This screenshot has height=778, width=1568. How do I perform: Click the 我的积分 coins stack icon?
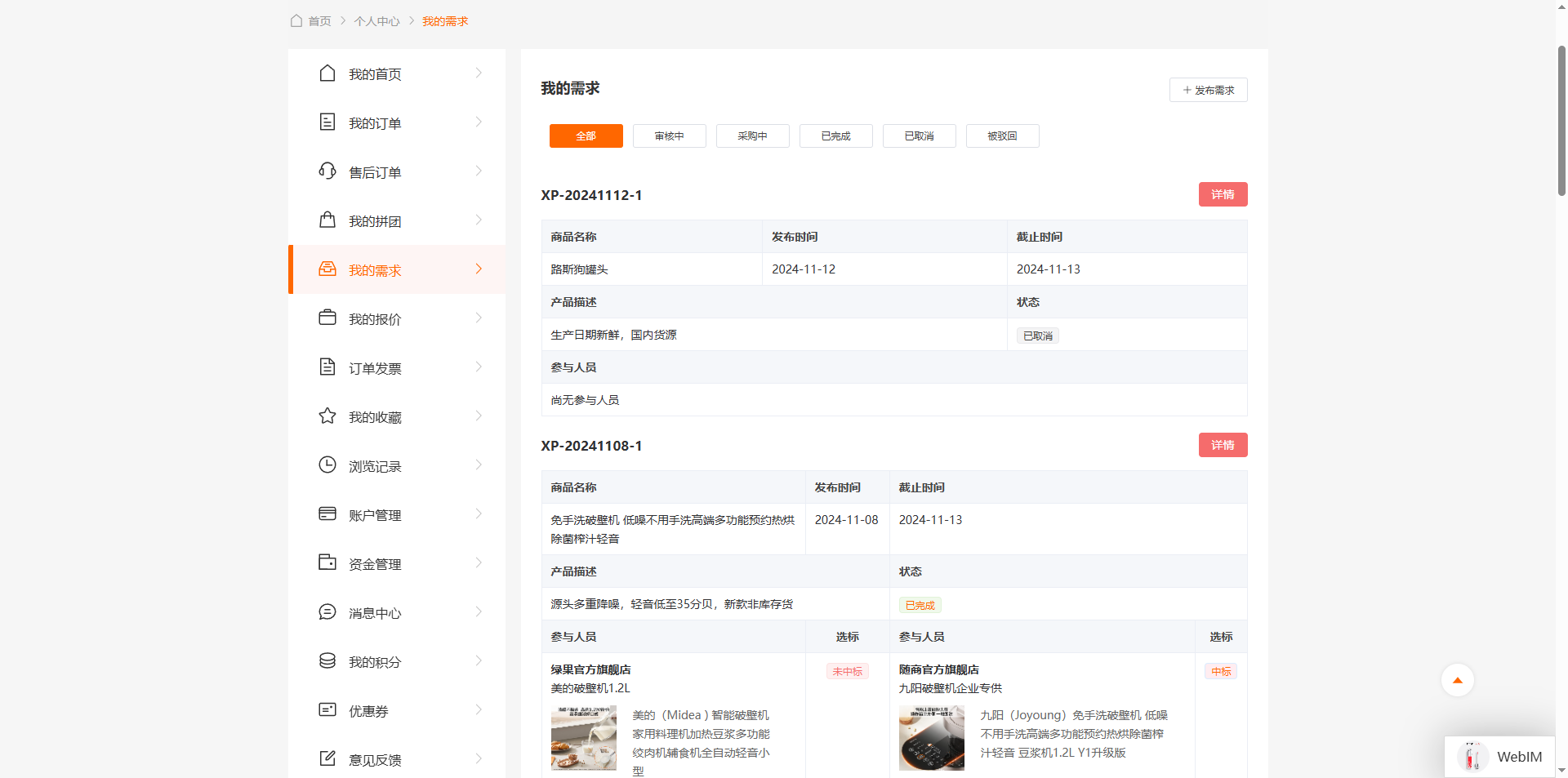[x=327, y=661]
